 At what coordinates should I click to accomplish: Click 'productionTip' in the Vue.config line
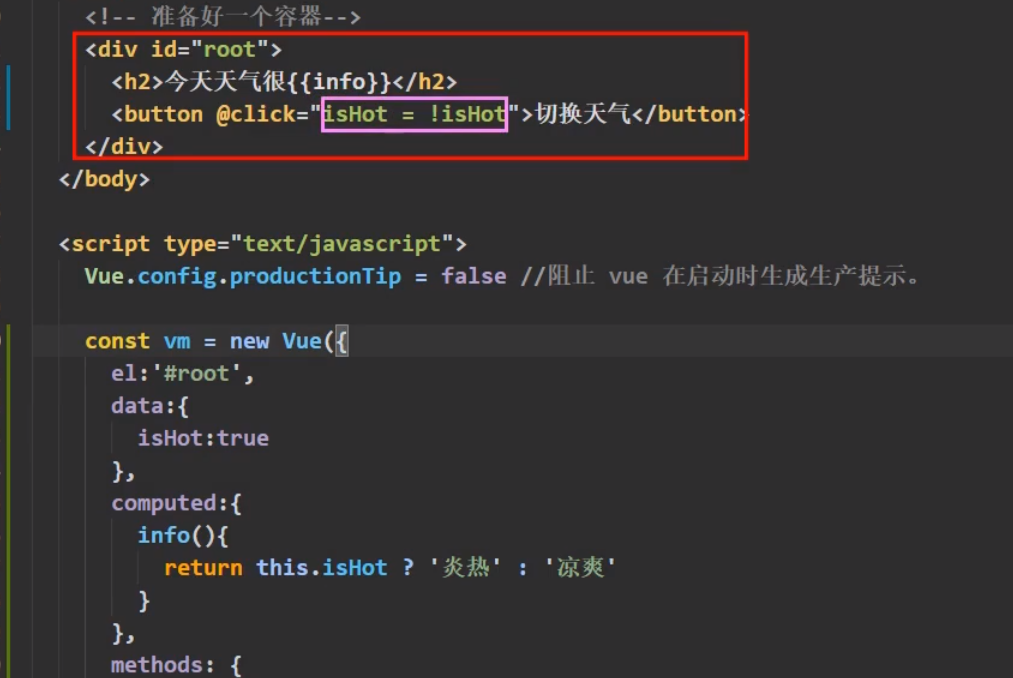point(315,277)
